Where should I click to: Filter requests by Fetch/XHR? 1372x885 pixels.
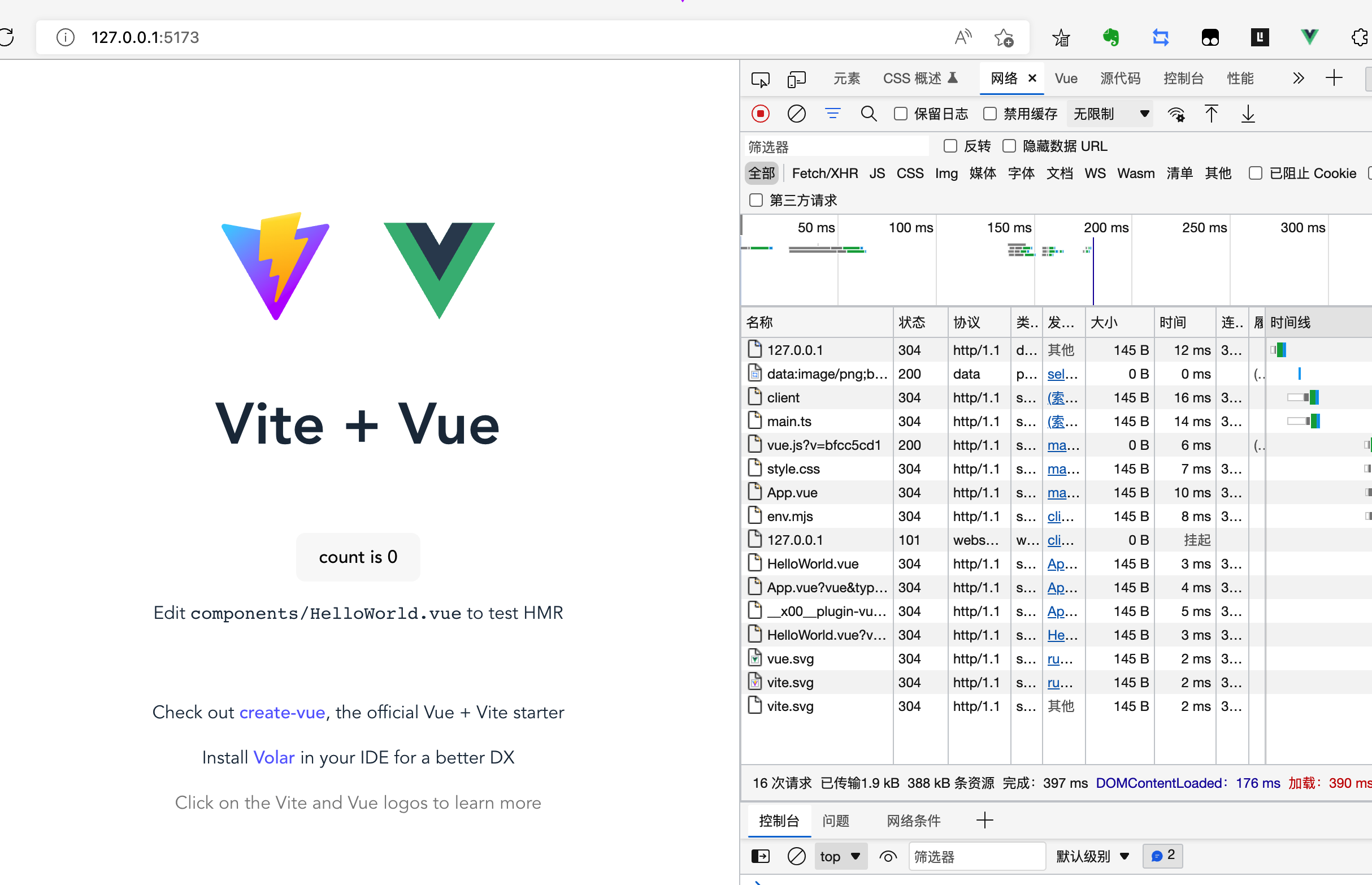point(824,173)
